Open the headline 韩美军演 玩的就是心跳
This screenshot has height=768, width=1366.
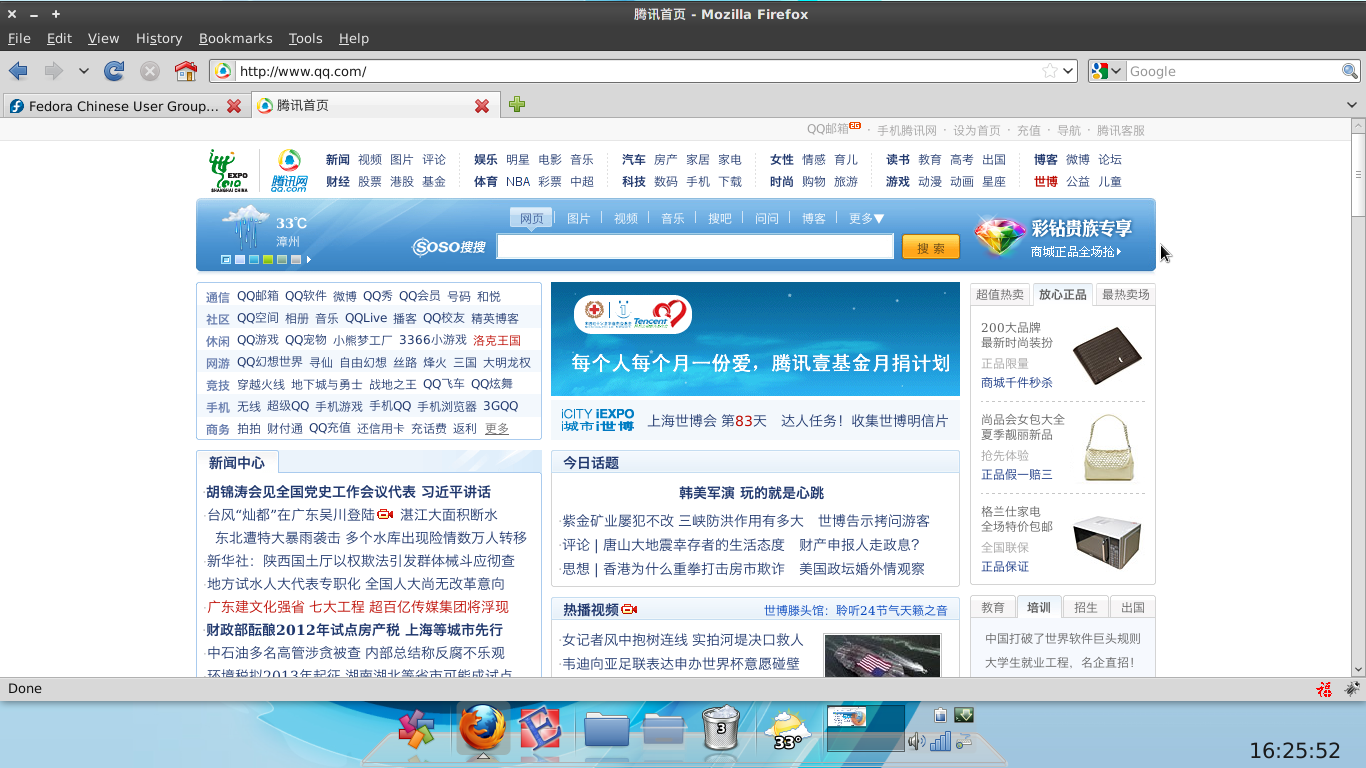(752, 493)
